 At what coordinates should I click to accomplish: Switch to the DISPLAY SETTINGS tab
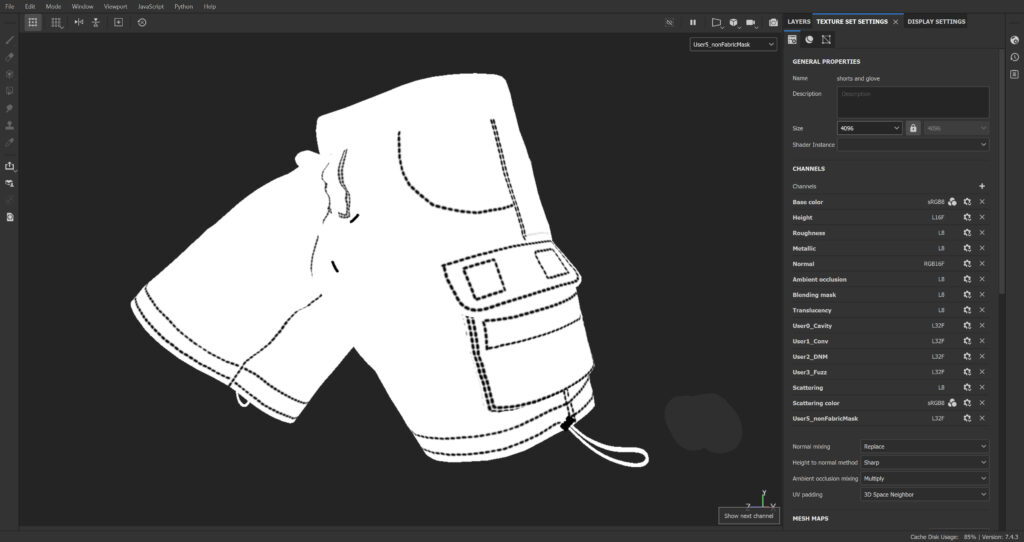[936, 22]
